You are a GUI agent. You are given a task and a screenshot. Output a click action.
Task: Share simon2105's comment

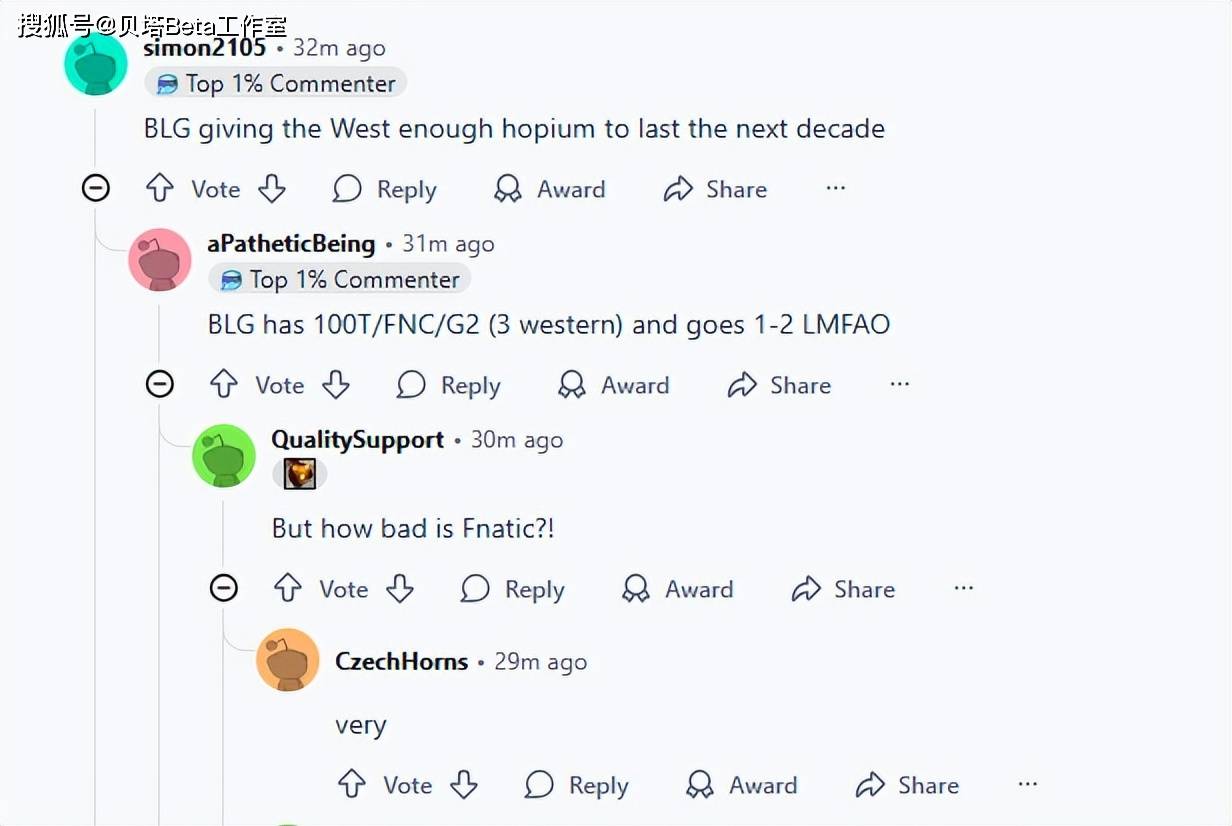coord(716,189)
